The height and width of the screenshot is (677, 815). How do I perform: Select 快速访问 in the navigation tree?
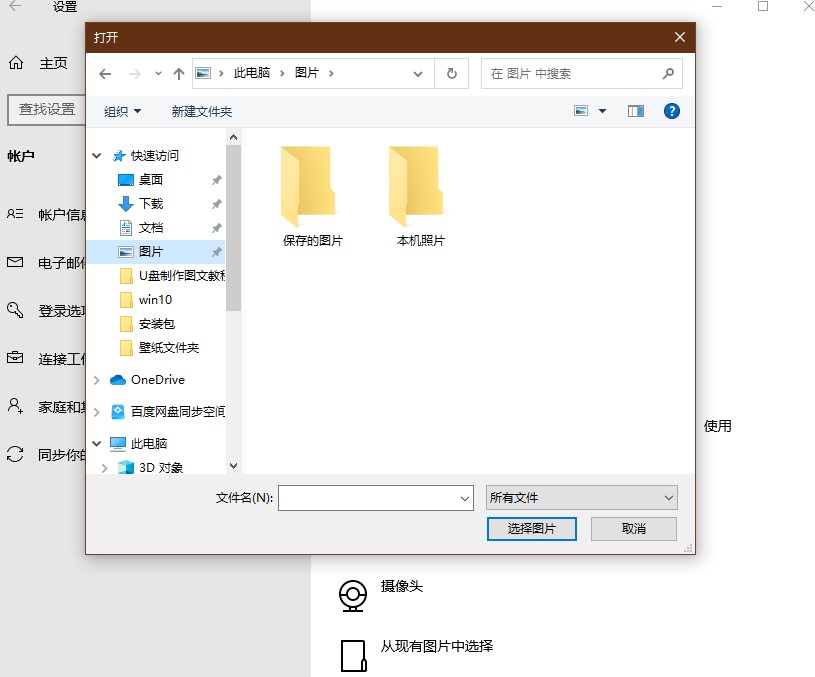coord(155,155)
